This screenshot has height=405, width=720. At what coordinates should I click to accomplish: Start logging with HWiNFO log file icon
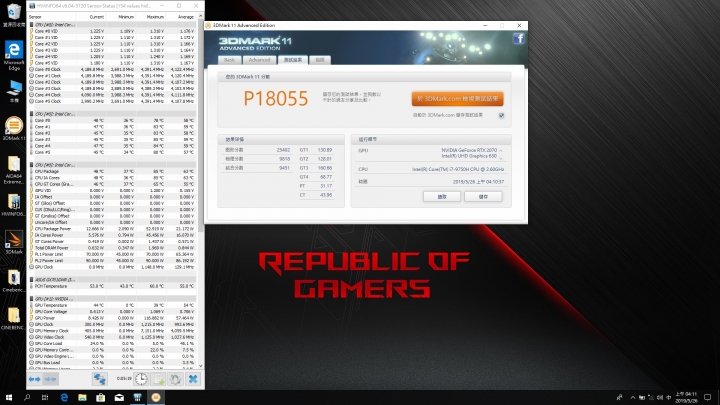[158, 379]
